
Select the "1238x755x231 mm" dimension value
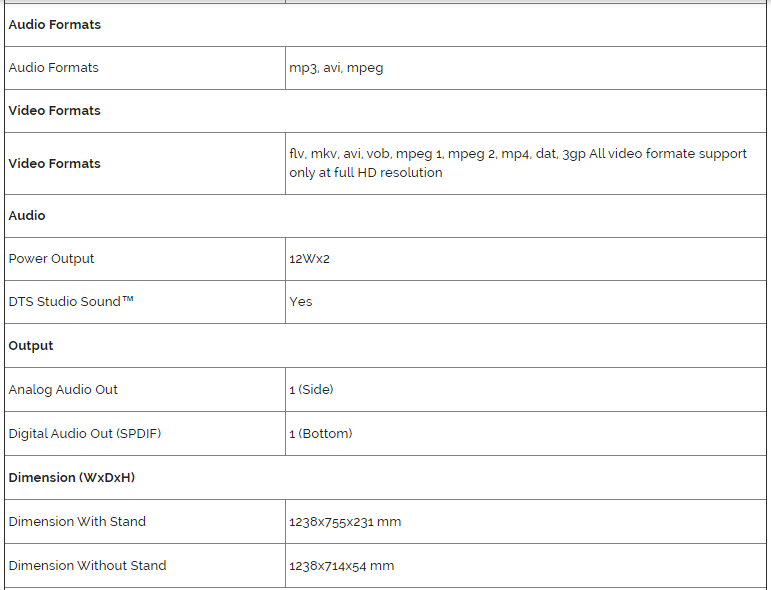click(345, 522)
